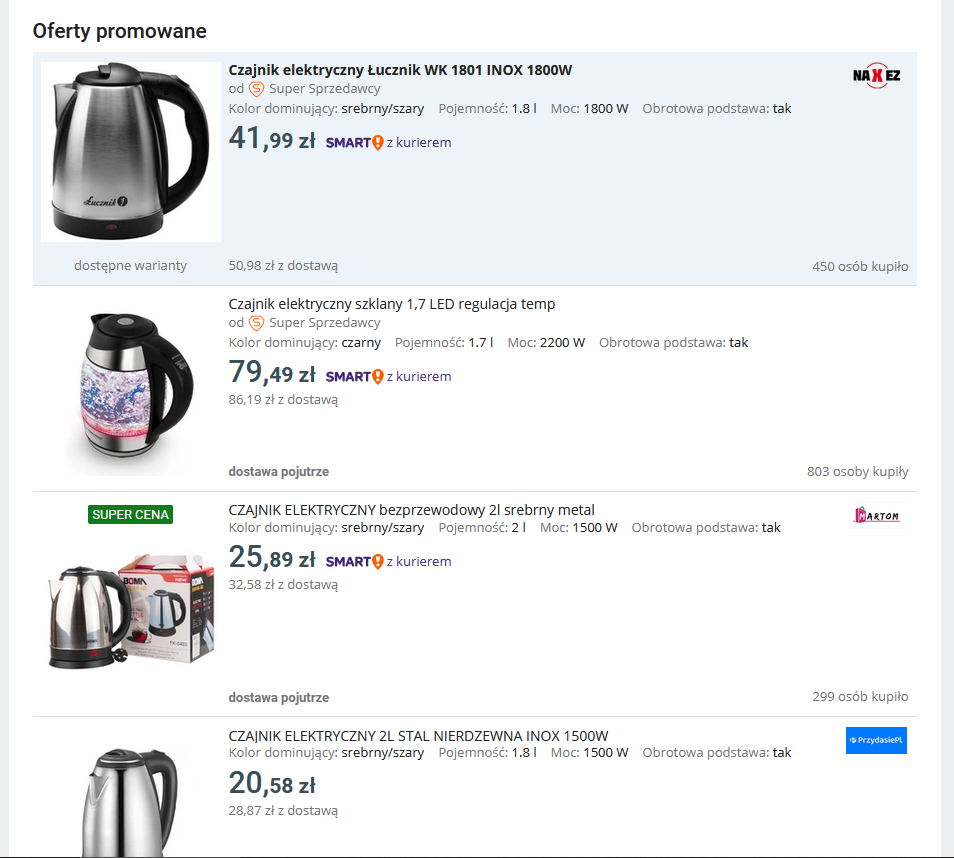
Task: Click SMART logo beside 41,99 zł price
Action: click(354, 143)
